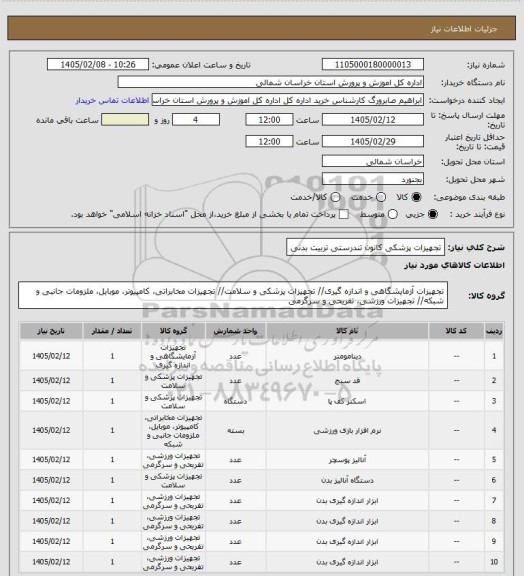The height and width of the screenshot is (576, 524).
Task: Select ابزار اندازه گیری بدن in row 10
Action: 347,562
